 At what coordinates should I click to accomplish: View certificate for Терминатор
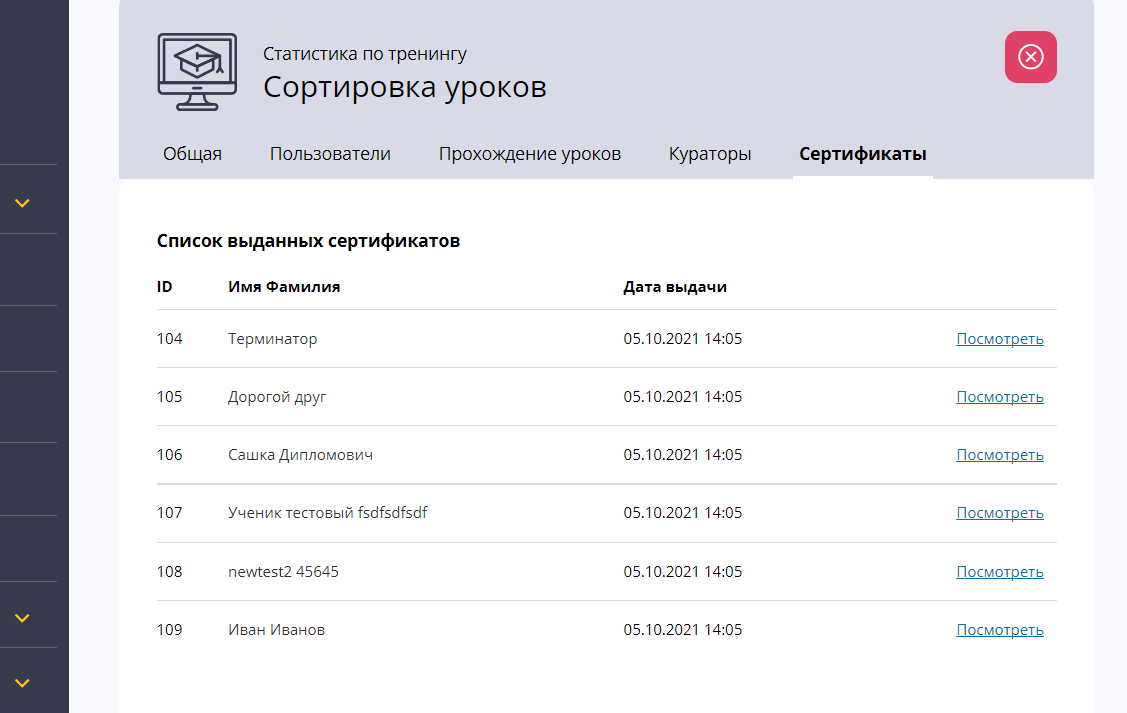coord(1000,339)
